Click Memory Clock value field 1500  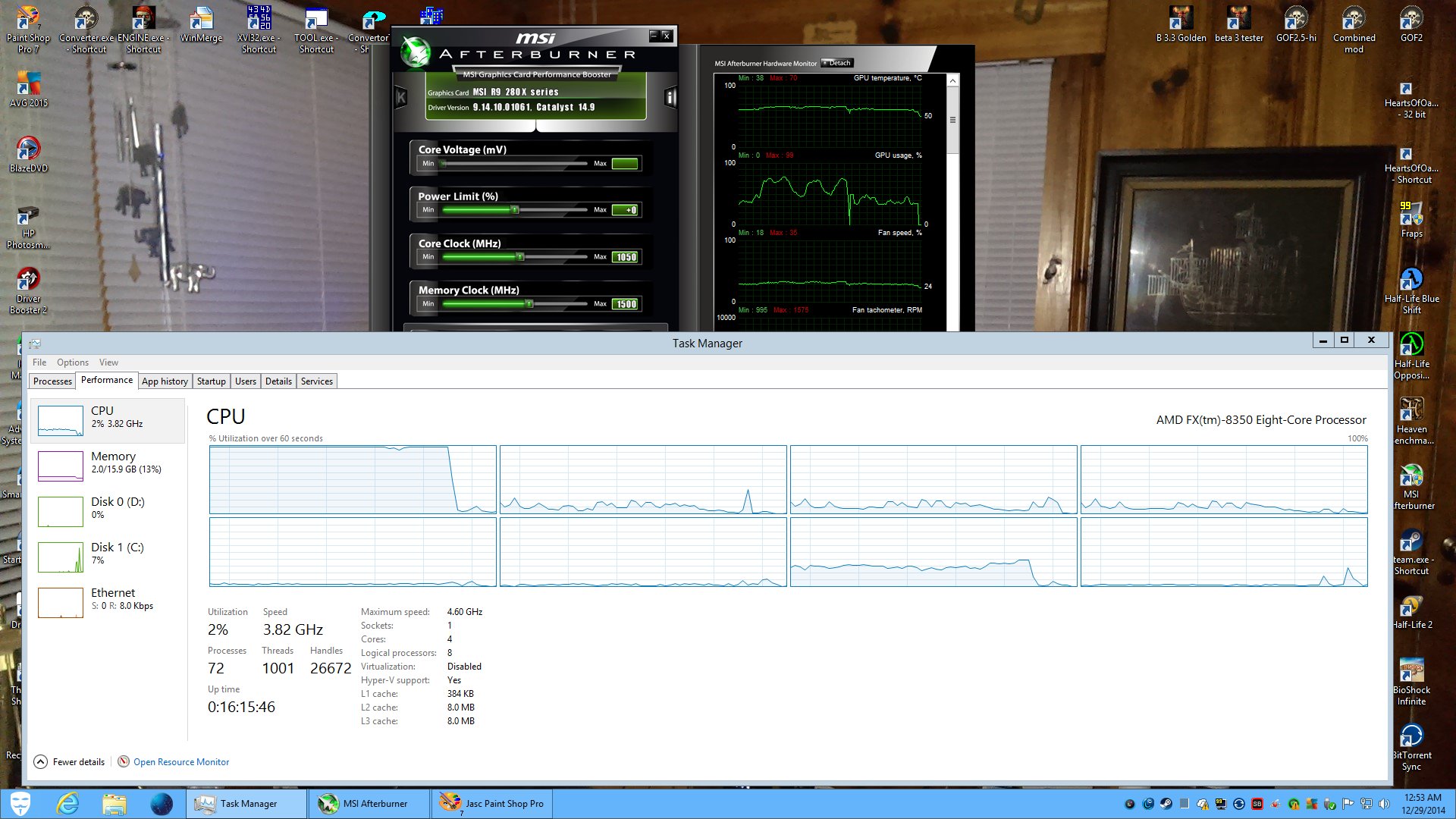point(626,304)
